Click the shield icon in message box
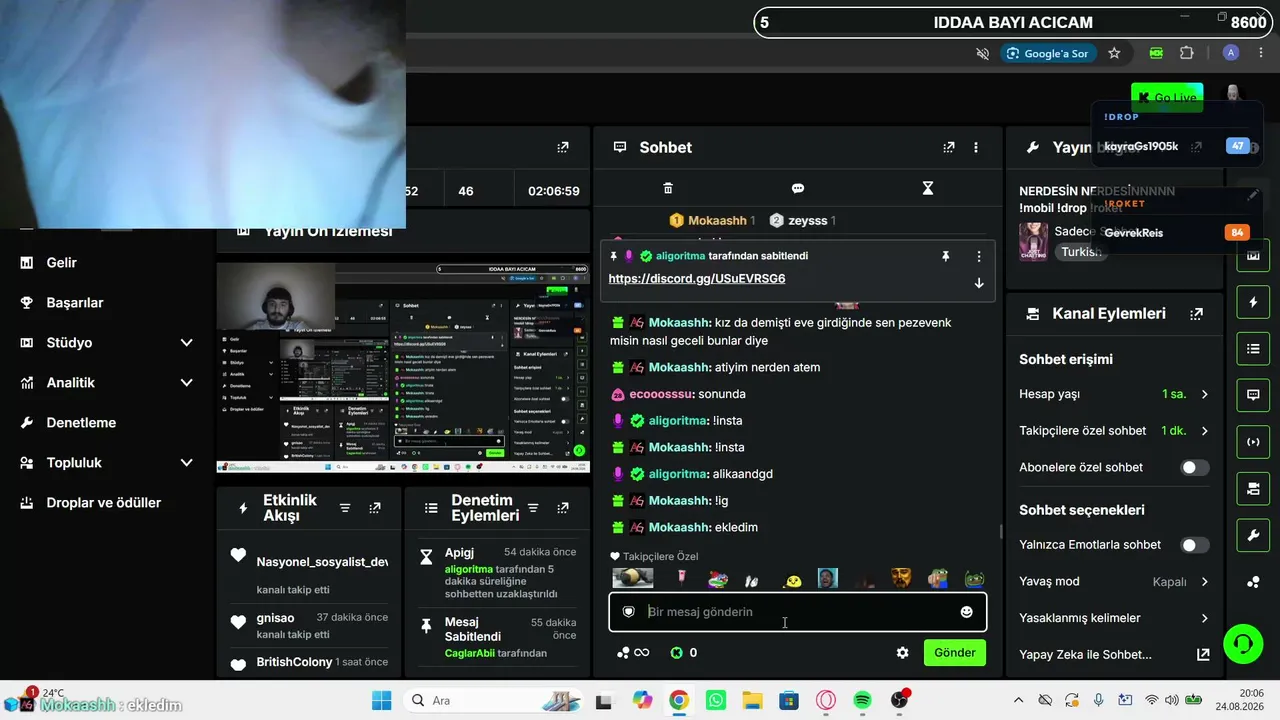 pyautogui.click(x=628, y=612)
